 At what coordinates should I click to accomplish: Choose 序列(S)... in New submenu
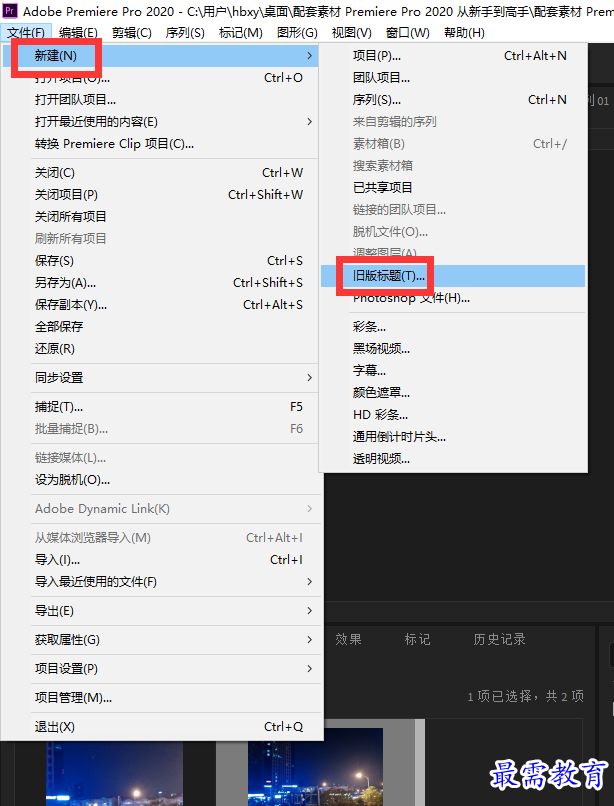point(453,100)
